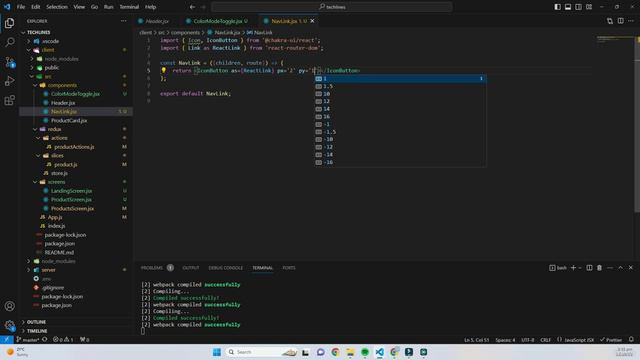Open ProductCard.jsx in explorer

coord(69,120)
